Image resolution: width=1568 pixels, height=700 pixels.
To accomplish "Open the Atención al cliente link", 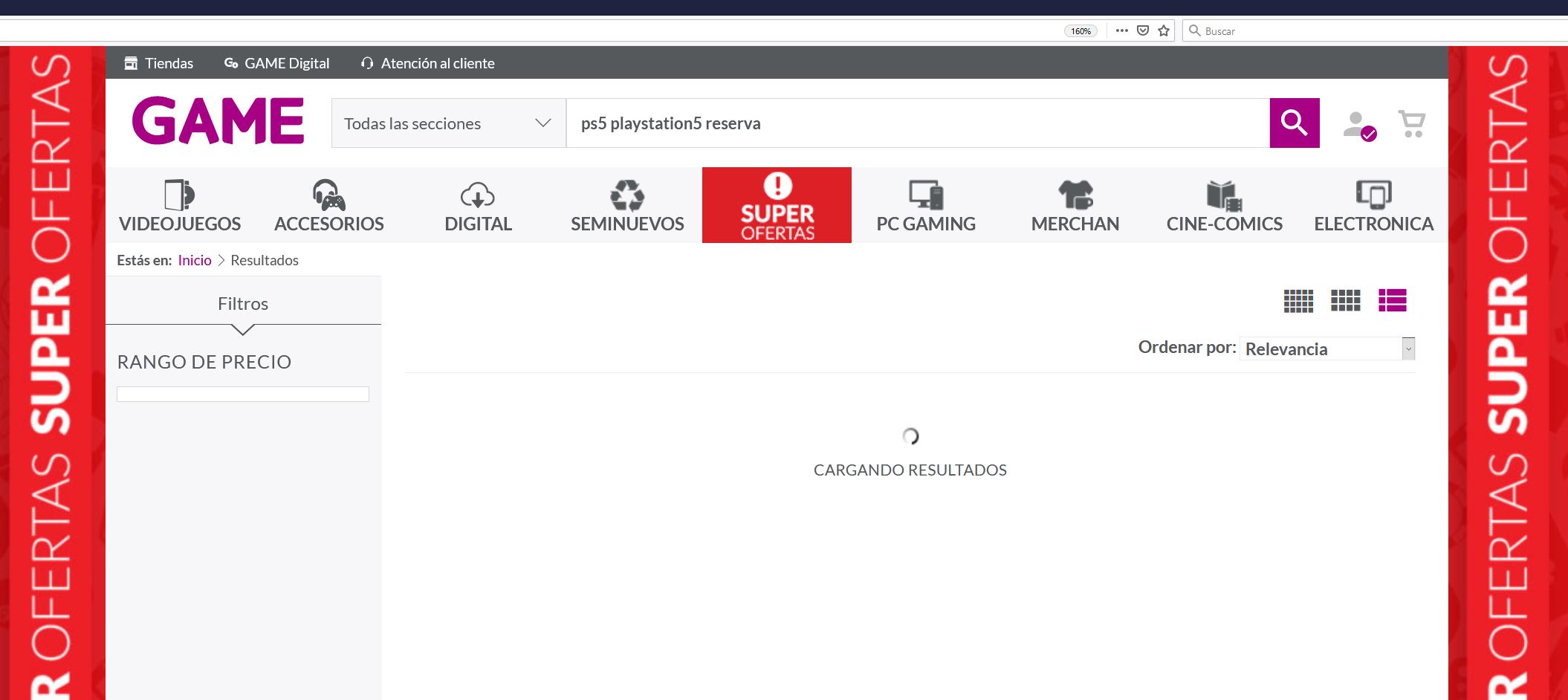I will click(438, 63).
